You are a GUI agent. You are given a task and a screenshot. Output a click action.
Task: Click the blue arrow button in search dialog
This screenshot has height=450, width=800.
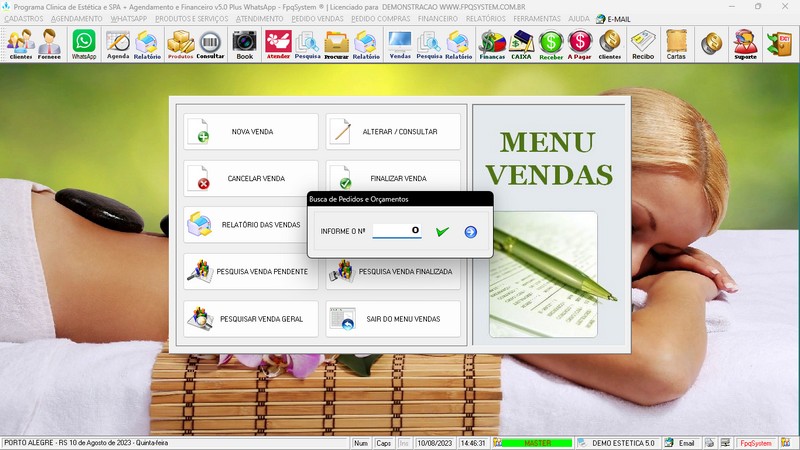tap(470, 232)
